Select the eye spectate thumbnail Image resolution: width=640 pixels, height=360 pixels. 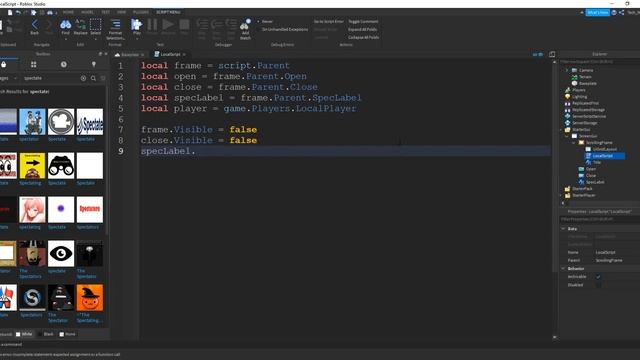[61, 253]
